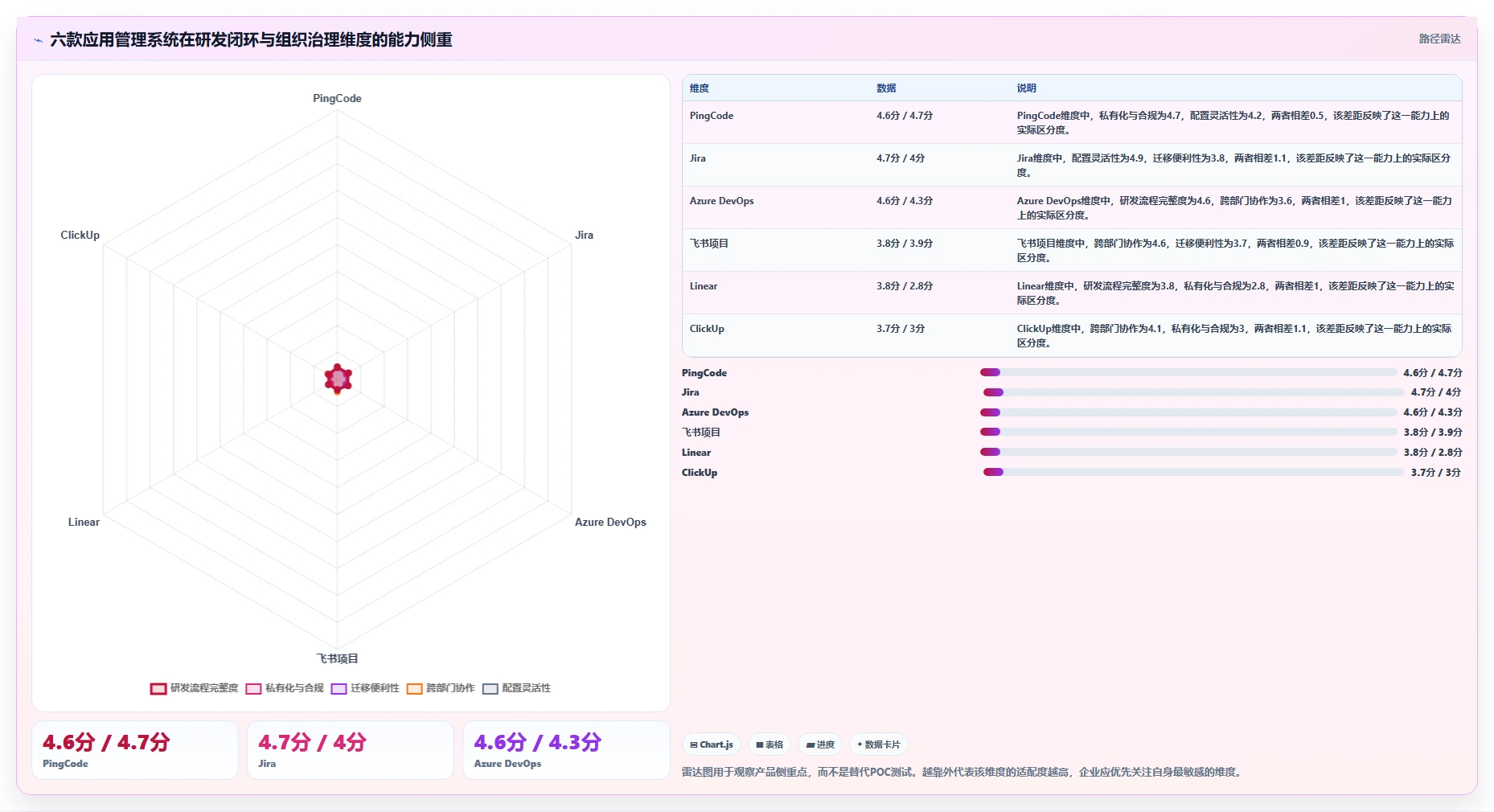This screenshot has width=1494, height=812.
Task: Click the Azure DevOps label in the progress list
Action: [x=715, y=412]
